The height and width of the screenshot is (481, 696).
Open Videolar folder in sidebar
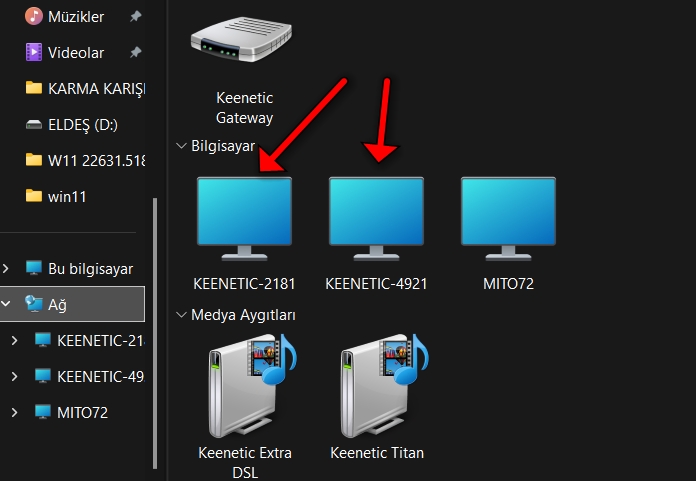[x=73, y=52]
